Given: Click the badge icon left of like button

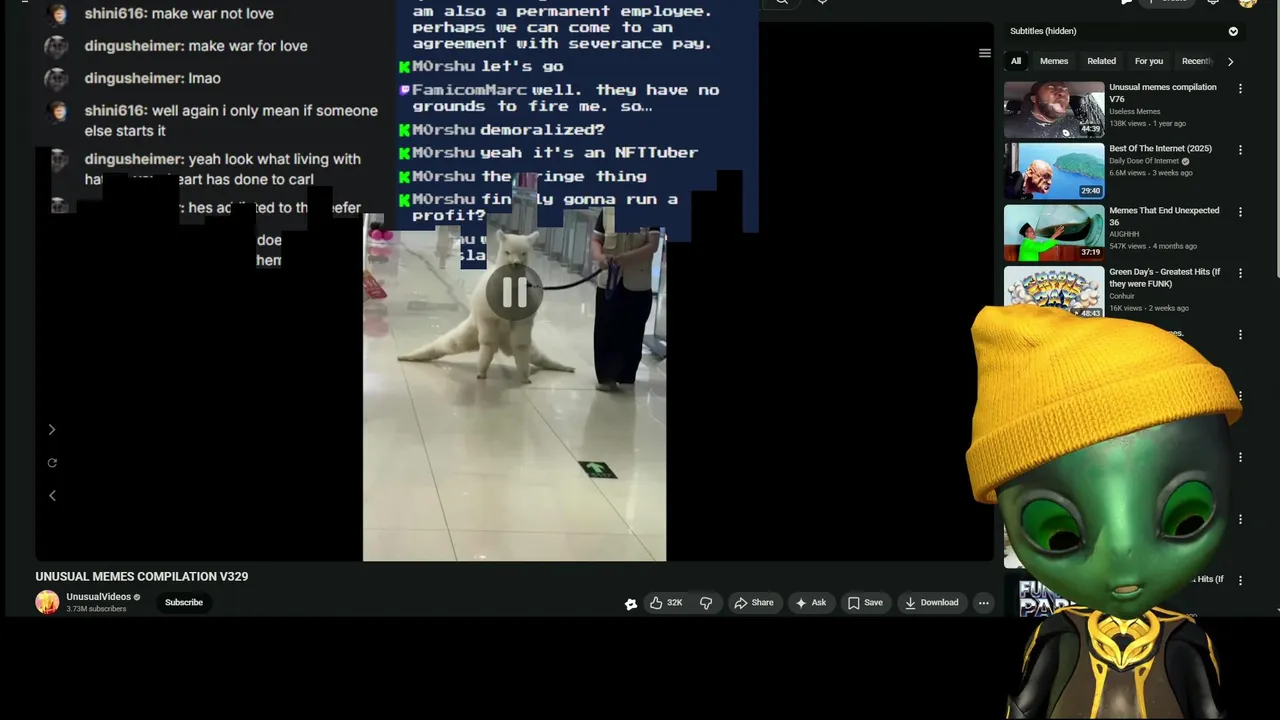Looking at the screenshot, I should tap(631, 604).
